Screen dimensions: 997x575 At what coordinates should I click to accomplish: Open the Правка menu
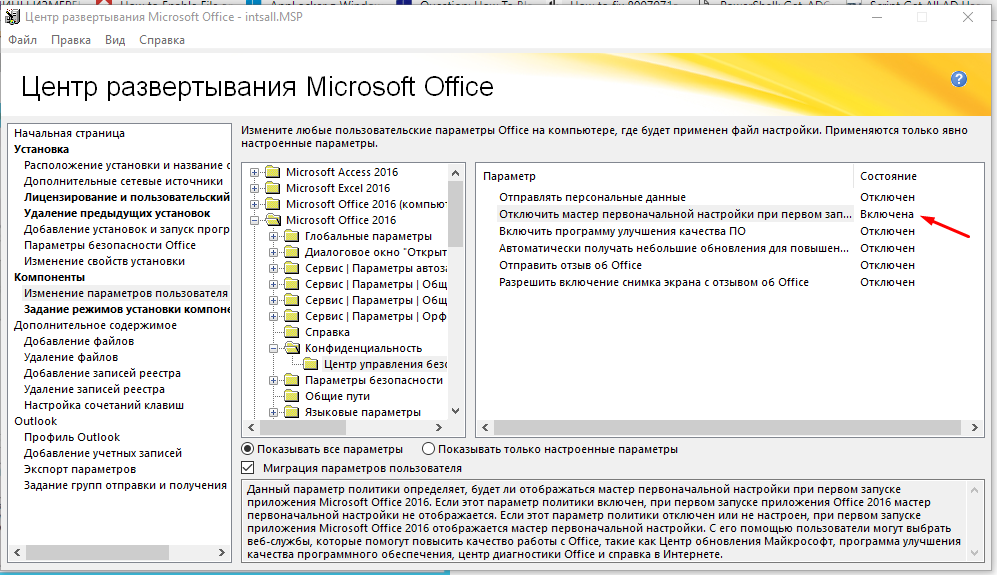(71, 40)
